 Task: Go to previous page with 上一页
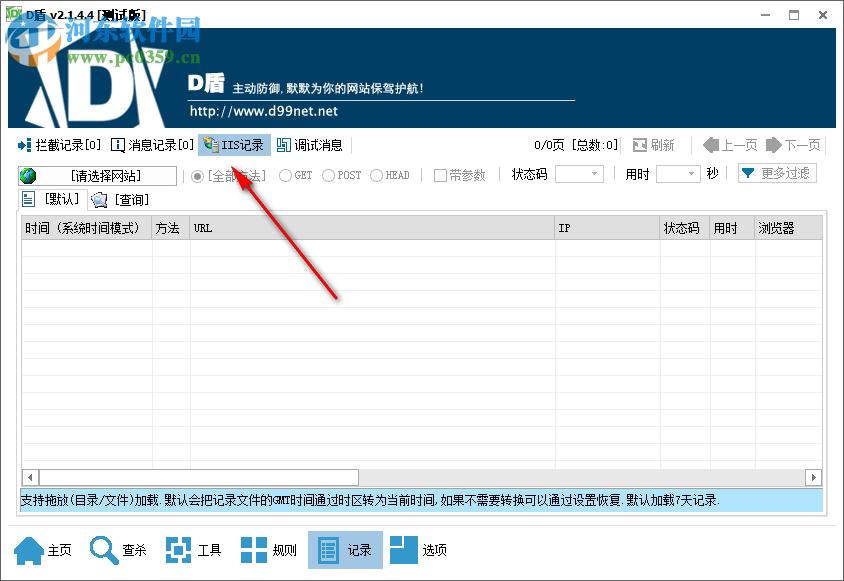(730, 145)
